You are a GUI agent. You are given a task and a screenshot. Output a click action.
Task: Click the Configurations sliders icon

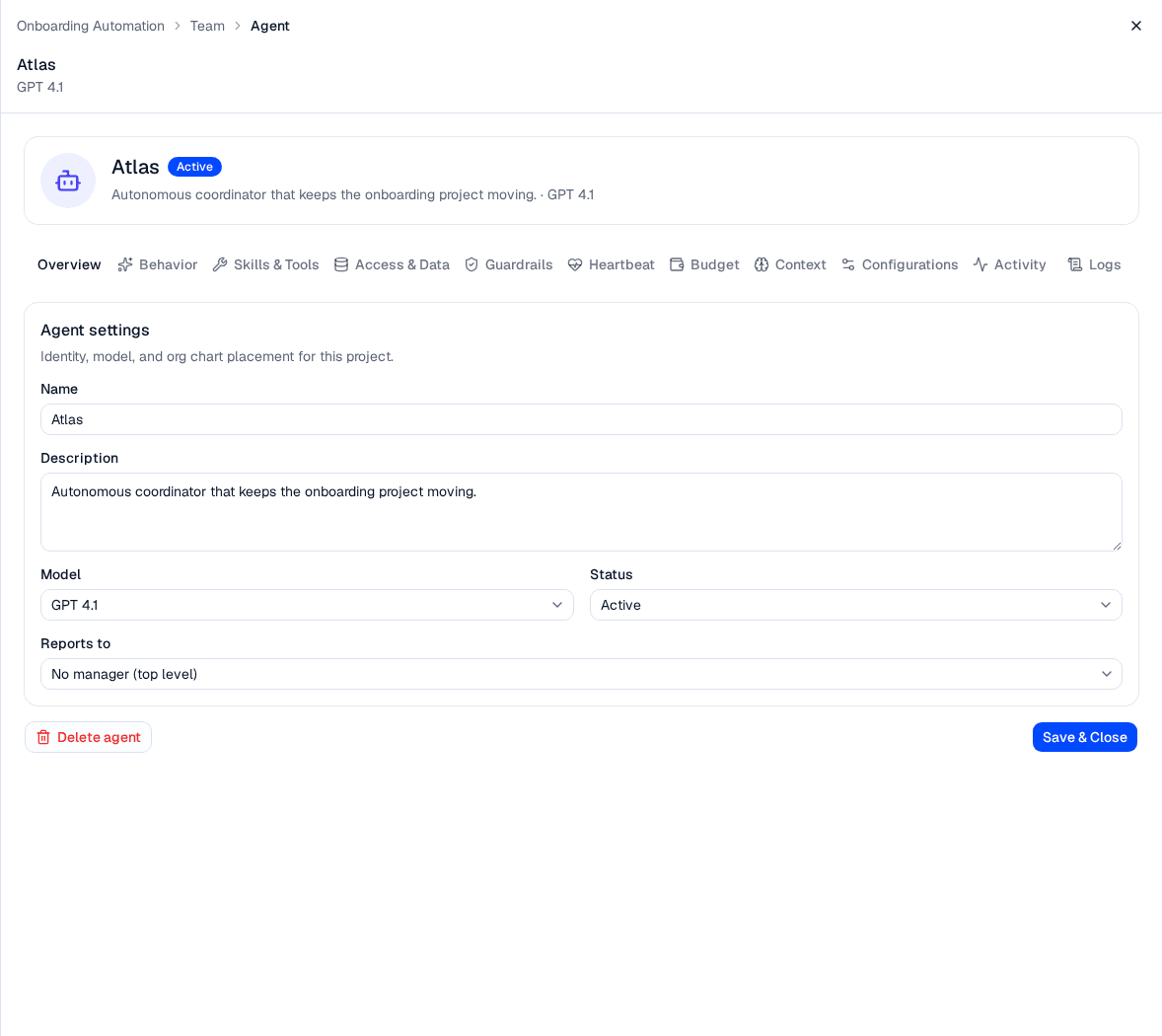point(847,264)
